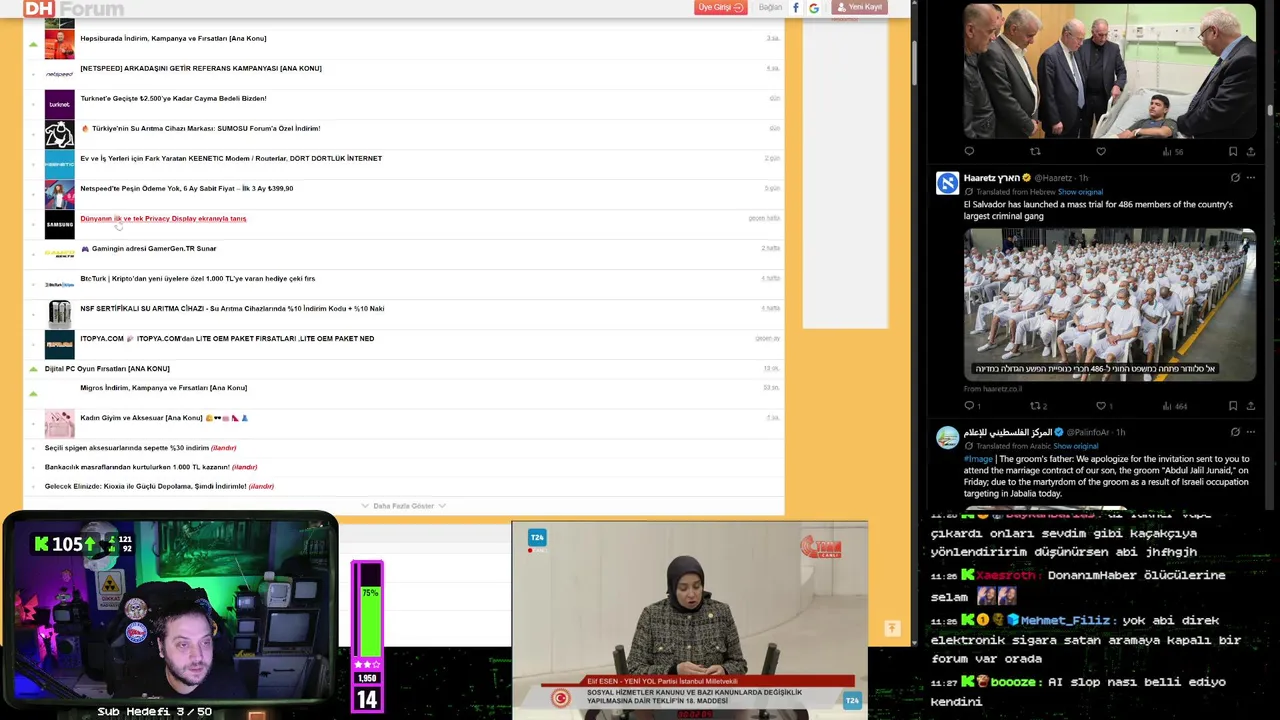Click the T24 logo on video overlay
Image resolution: width=1280 pixels, height=720 pixels.
pos(537,538)
